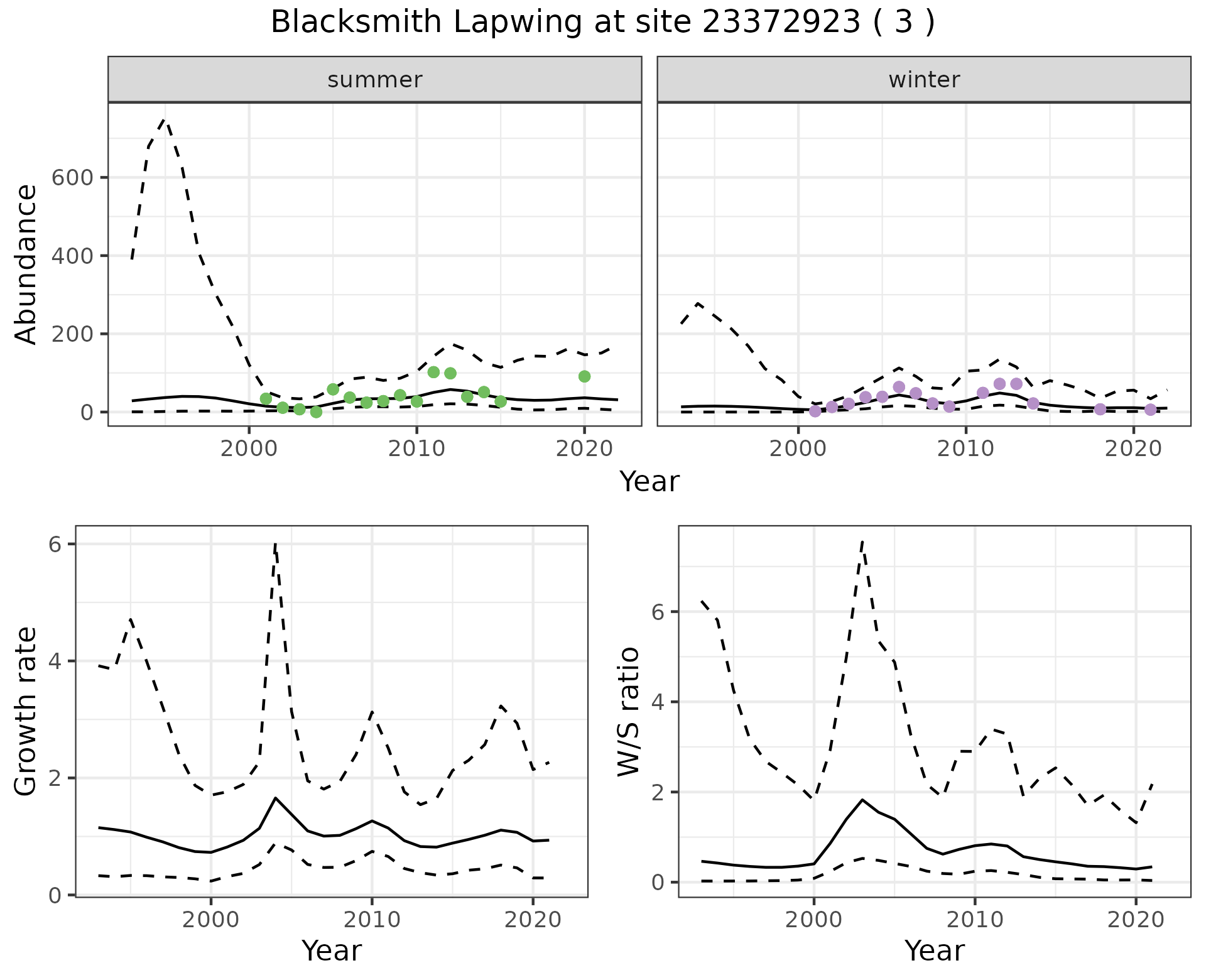Click the 6 tick label on Growth rate axis
Image resolution: width=1206 pixels, height=980 pixels.
tap(55, 544)
